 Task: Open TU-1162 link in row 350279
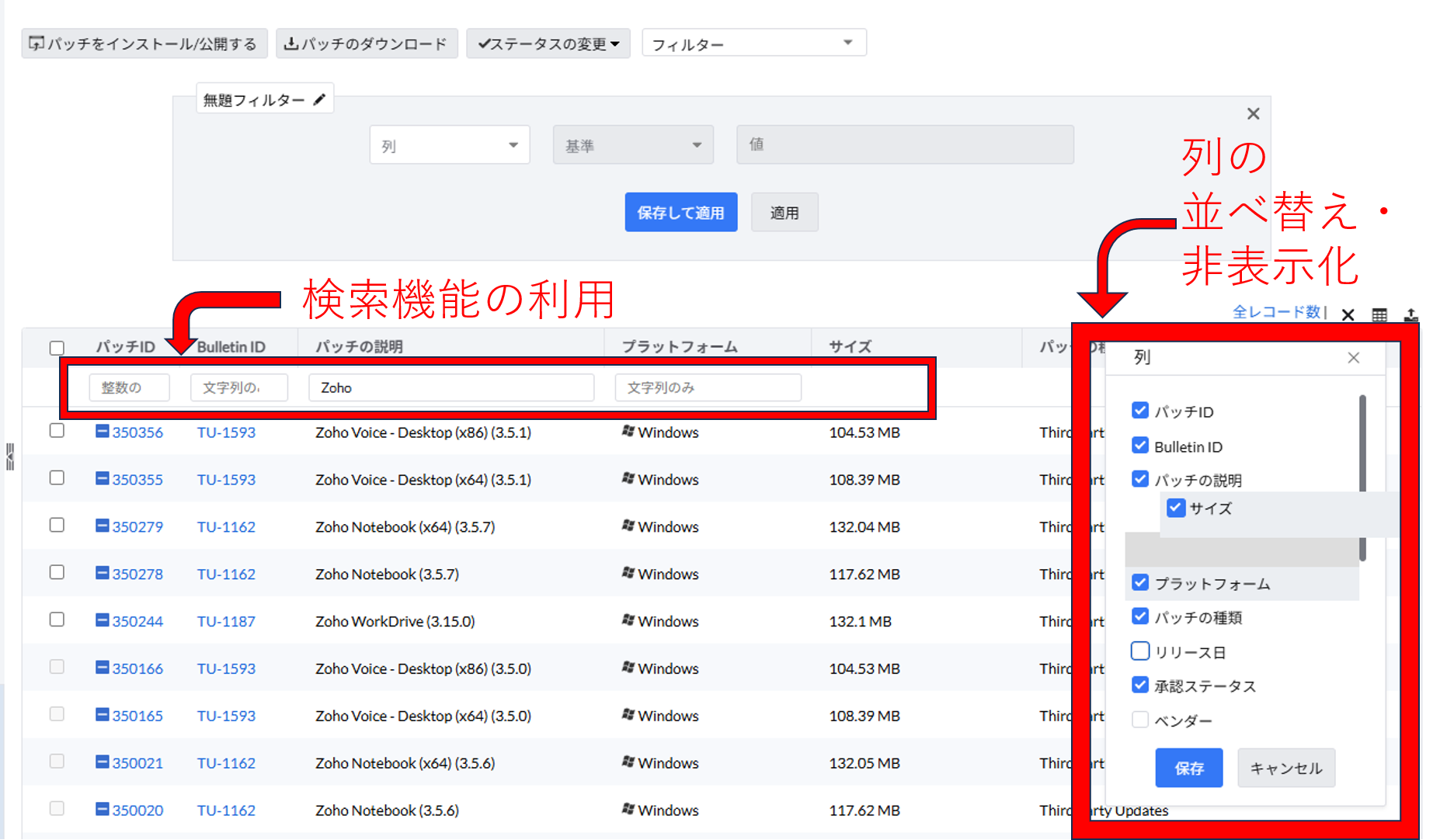226,526
